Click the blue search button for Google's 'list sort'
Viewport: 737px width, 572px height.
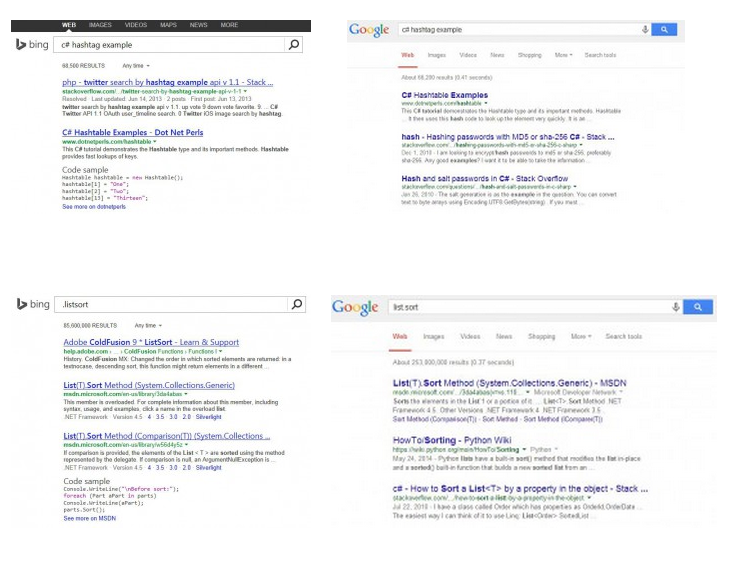point(698,307)
